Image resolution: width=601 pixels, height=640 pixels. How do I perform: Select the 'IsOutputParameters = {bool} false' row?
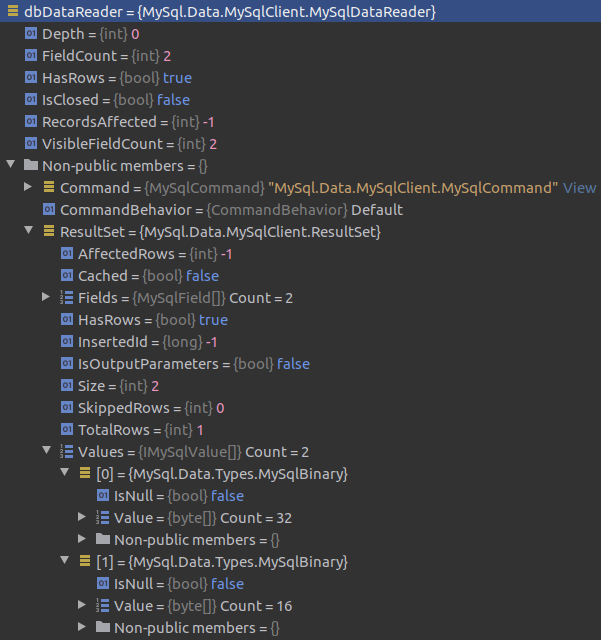194,364
